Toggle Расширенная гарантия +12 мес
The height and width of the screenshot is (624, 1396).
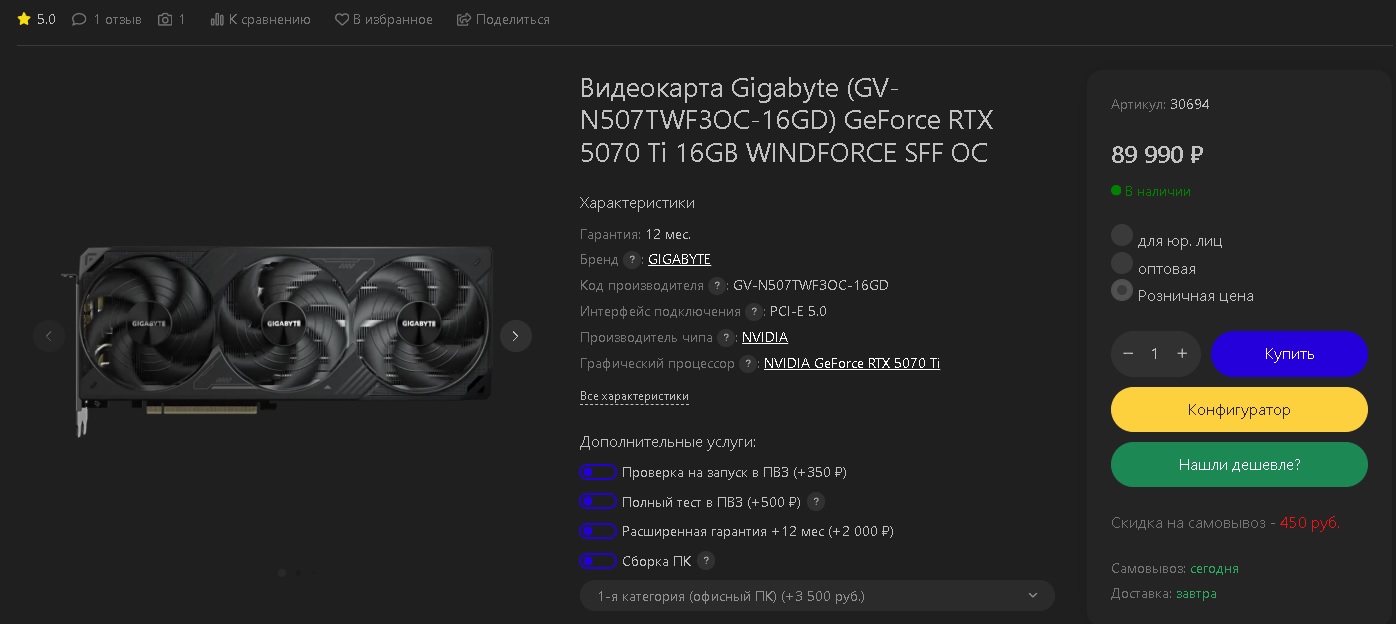point(597,531)
